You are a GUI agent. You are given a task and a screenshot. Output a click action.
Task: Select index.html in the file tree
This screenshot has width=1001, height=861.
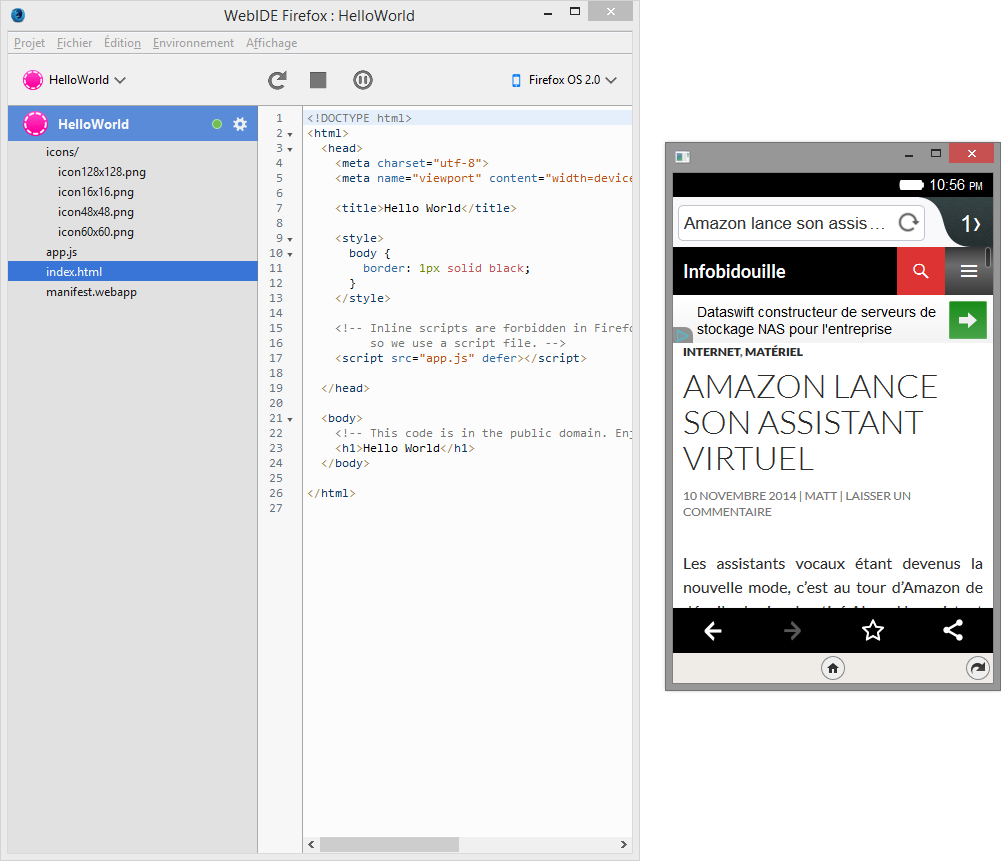[133, 272]
